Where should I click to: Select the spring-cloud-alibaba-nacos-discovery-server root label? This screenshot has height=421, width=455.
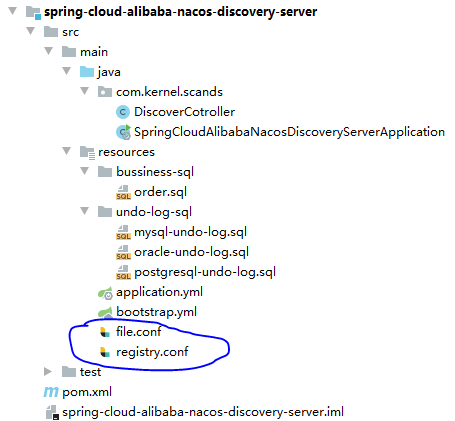[x=180, y=12]
